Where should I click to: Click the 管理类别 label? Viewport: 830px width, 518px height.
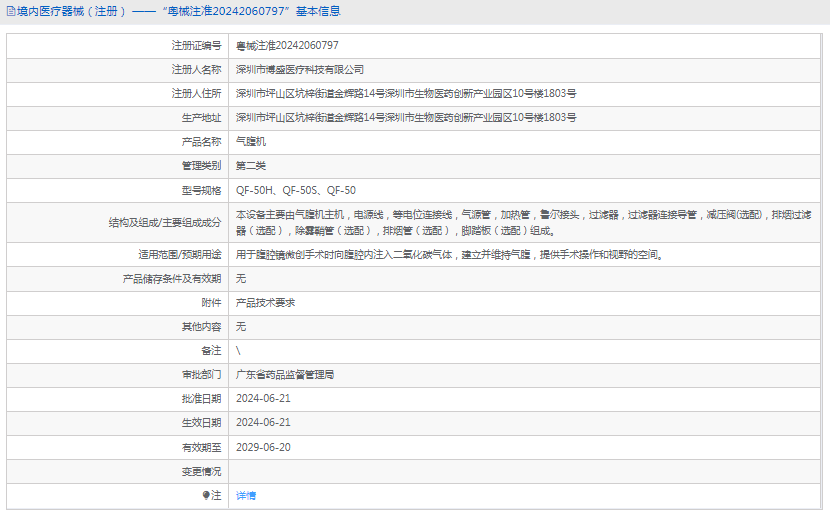(201, 166)
